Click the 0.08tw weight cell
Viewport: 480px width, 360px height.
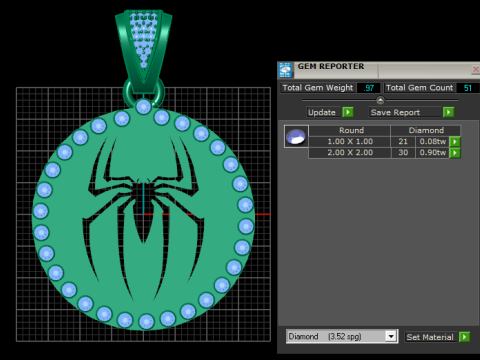[x=432, y=142]
